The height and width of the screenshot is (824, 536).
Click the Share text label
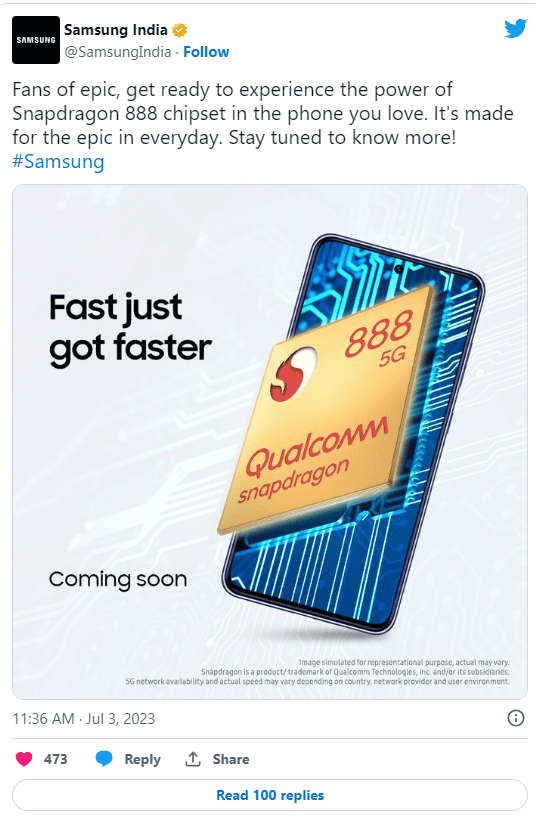[231, 759]
